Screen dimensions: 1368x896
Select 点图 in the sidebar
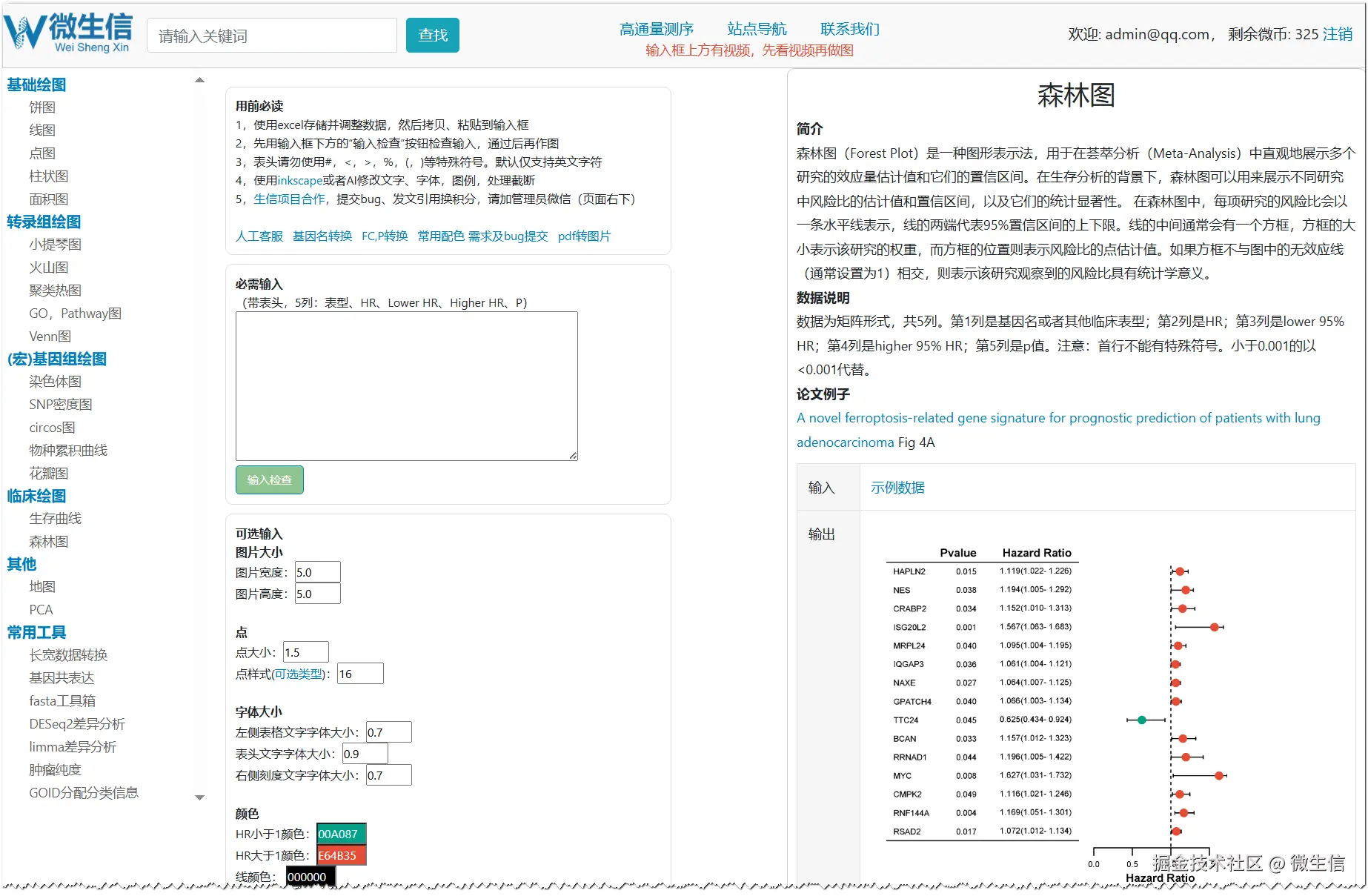42,153
